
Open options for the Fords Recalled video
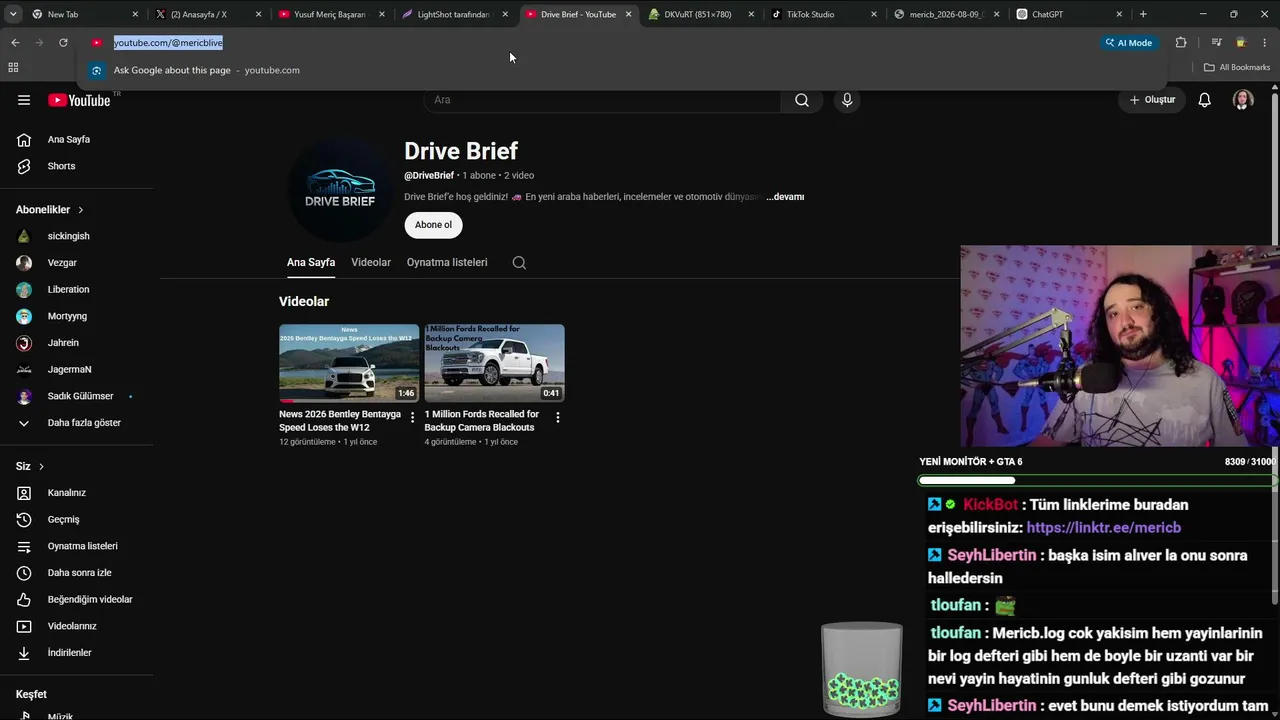[x=558, y=417]
